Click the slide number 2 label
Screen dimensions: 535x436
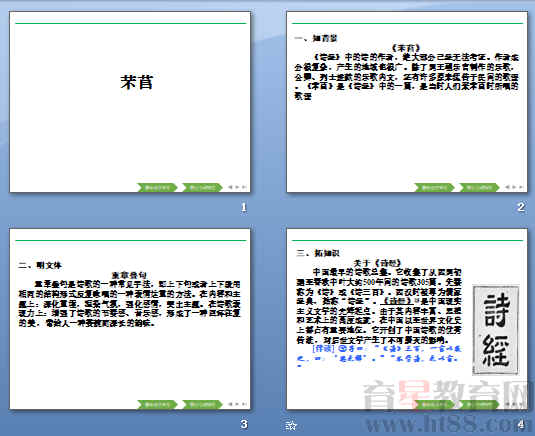point(521,207)
